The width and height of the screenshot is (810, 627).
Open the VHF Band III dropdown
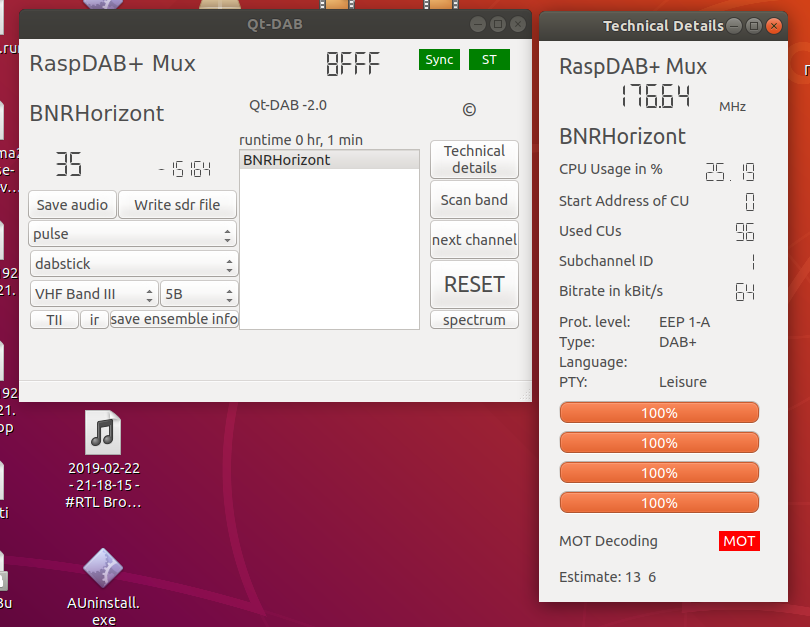coord(94,294)
